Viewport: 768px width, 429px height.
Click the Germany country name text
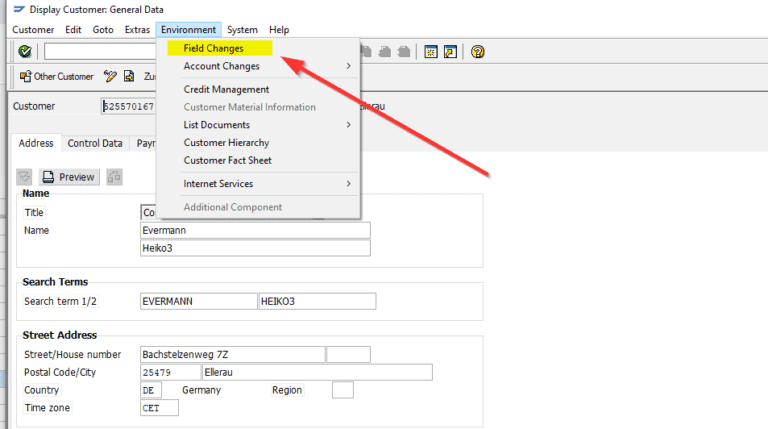[201, 390]
